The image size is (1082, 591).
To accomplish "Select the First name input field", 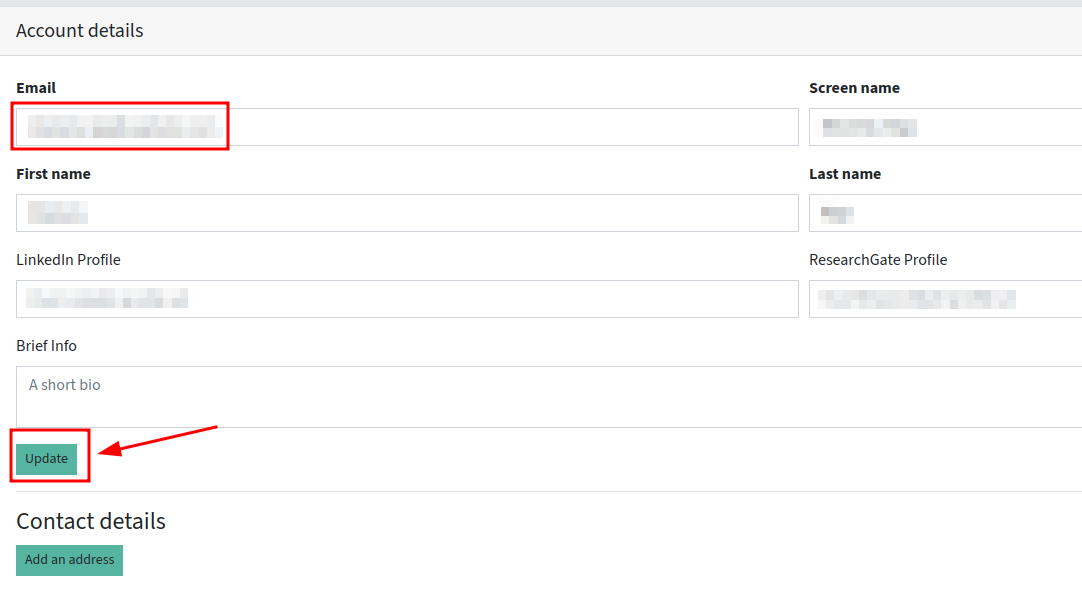I will (407, 213).
